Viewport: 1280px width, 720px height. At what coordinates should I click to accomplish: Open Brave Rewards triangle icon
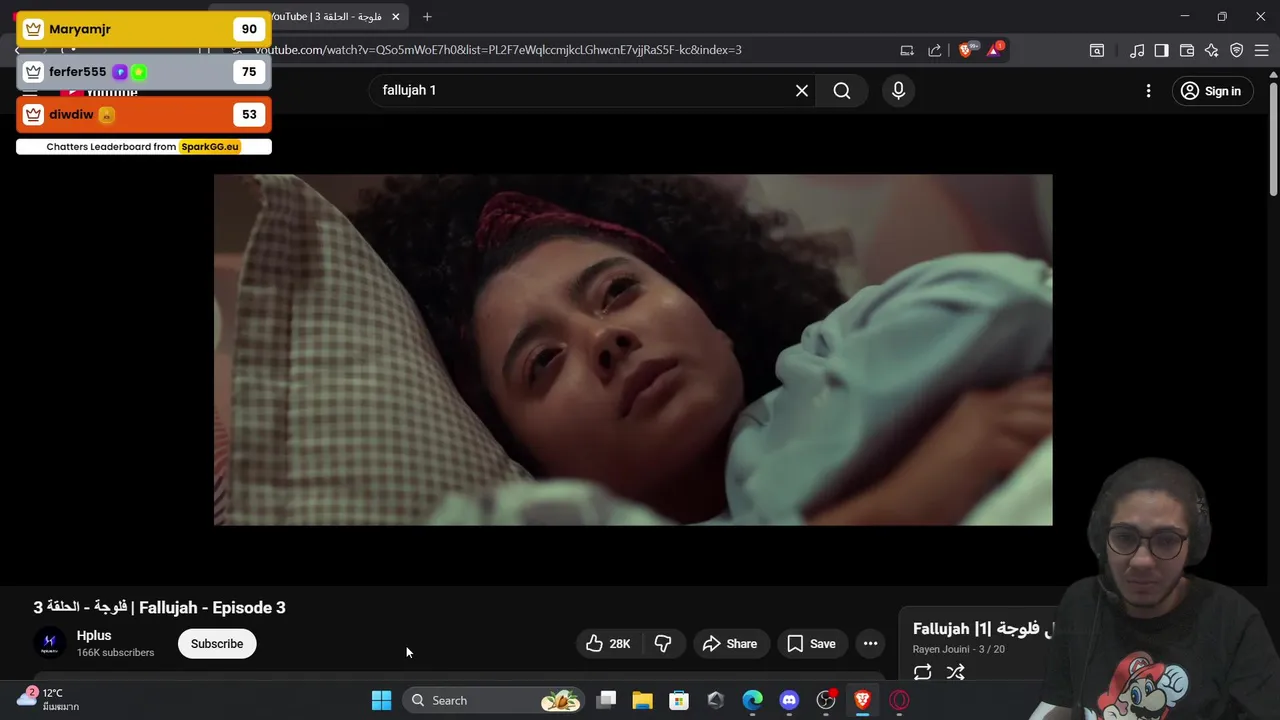click(x=995, y=50)
